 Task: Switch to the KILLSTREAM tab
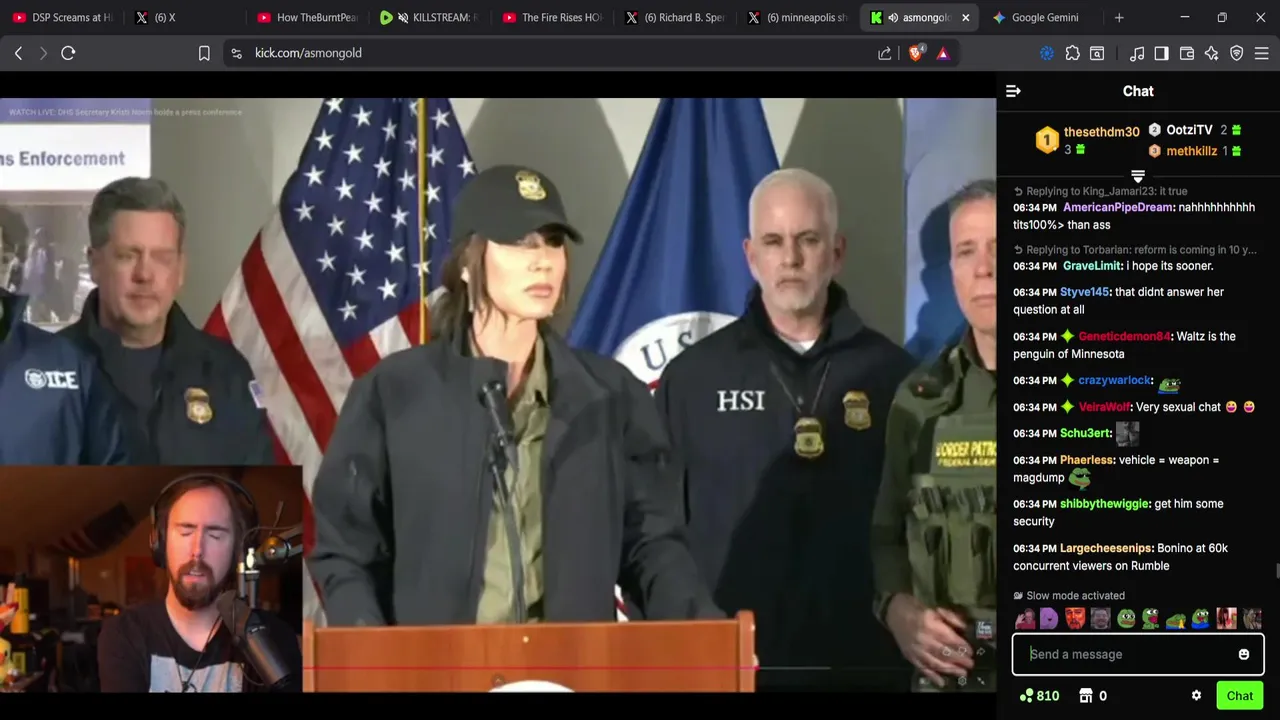[430, 17]
